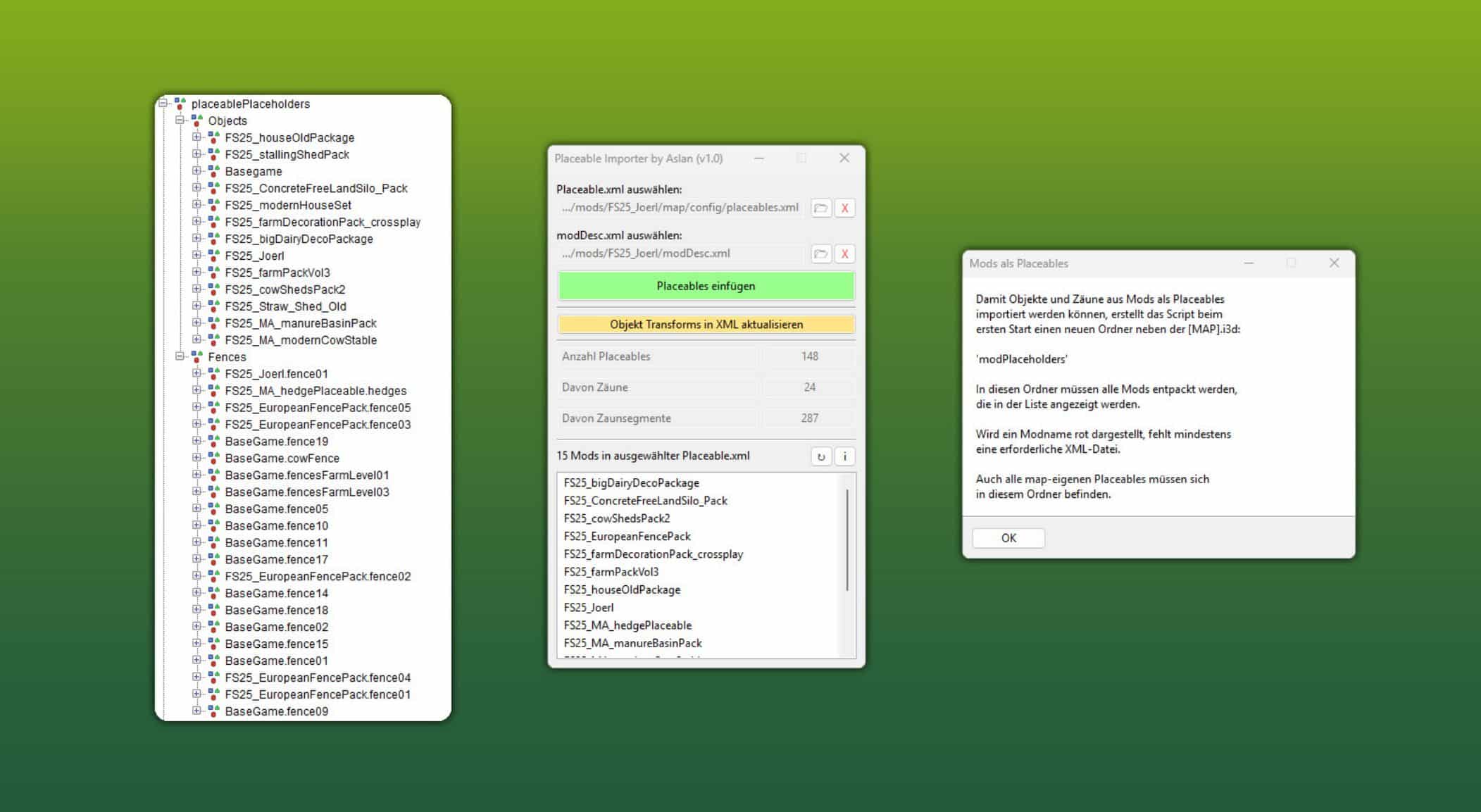Select FS25_cowShedsPack2 in the mods list
Screen dimensions: 1481x812
click(x=617, y=518)
